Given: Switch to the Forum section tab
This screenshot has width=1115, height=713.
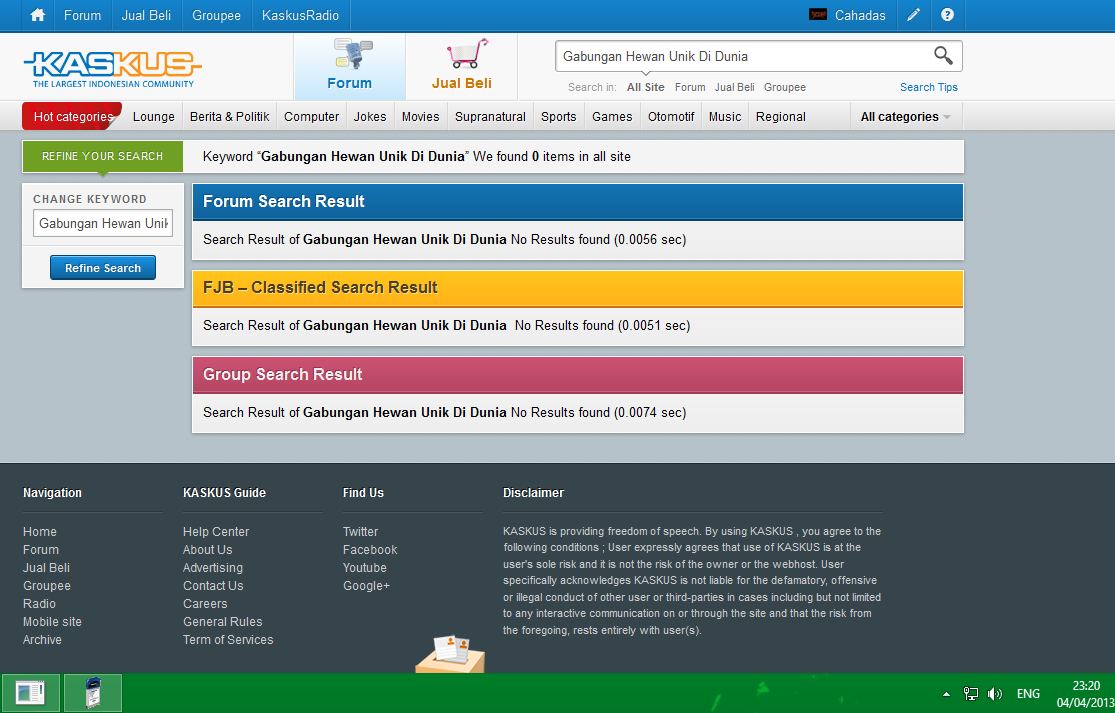Looking at the screenshot, I should click(x=350, y=67).
